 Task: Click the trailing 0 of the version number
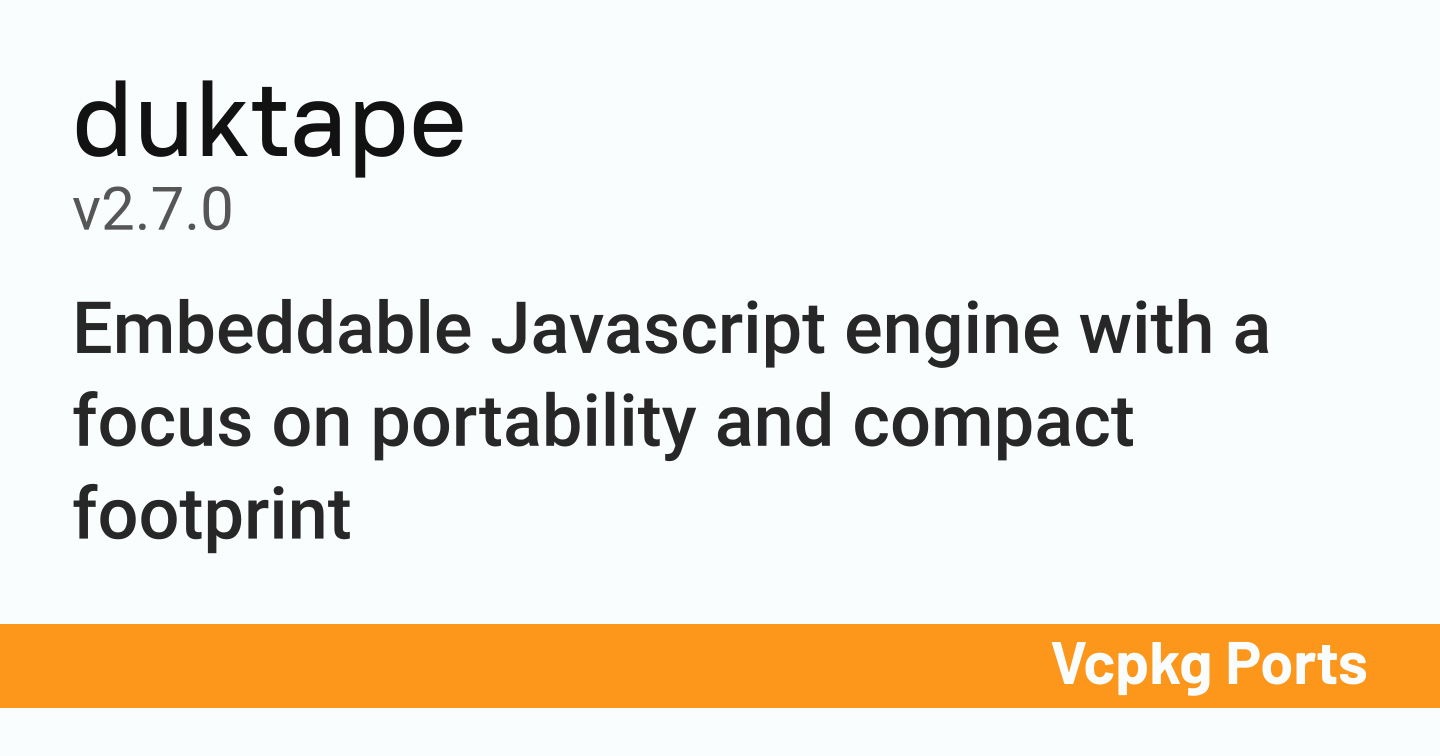pos(216,211)
